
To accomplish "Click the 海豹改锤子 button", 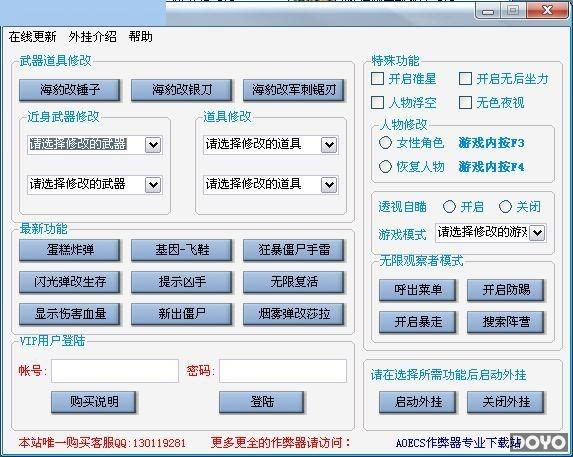I will tap(69, 90).
